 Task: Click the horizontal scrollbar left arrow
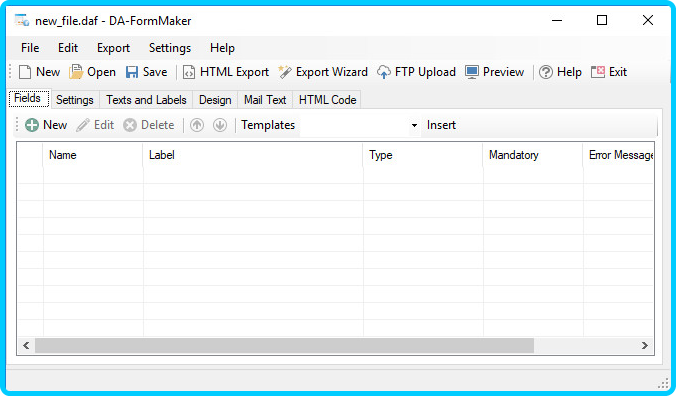coord(26,346)
